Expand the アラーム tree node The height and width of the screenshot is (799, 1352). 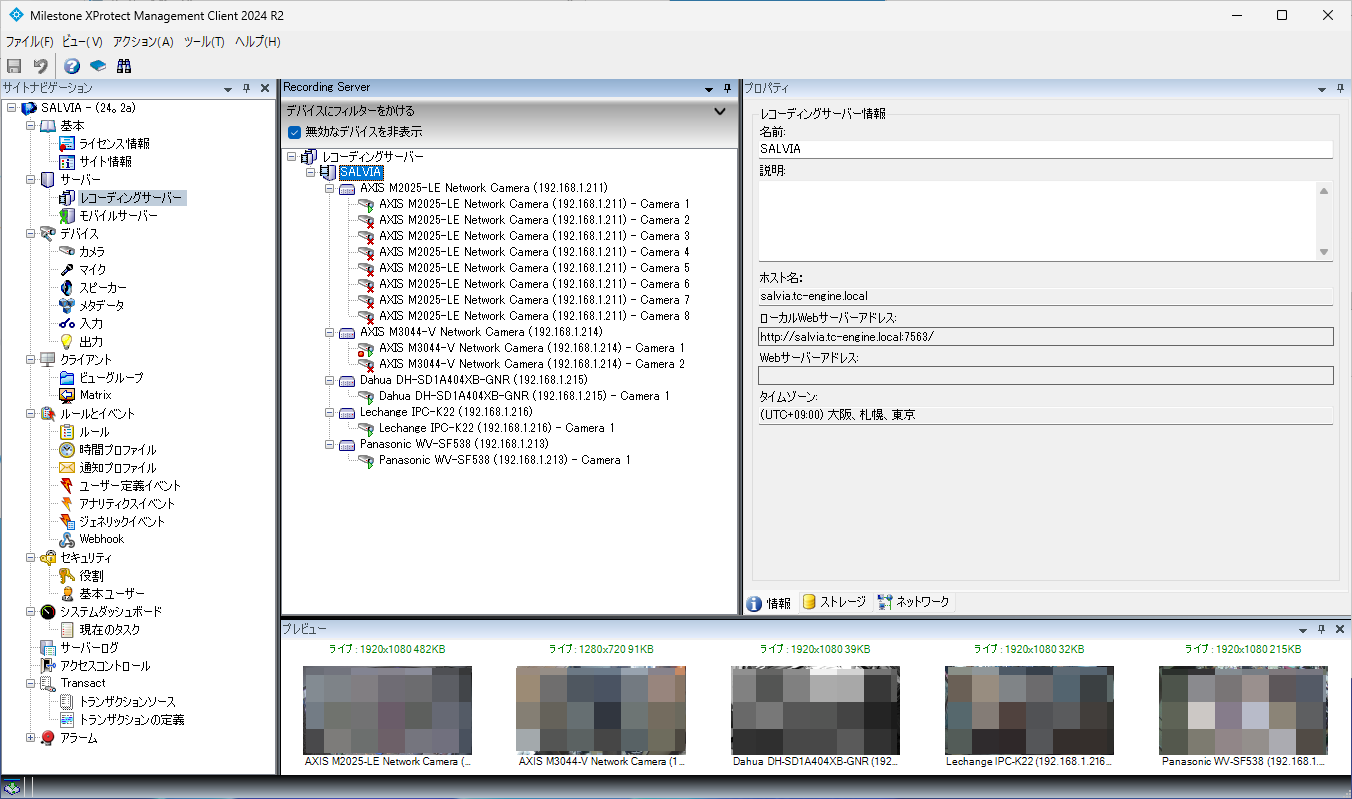(31, 738)
